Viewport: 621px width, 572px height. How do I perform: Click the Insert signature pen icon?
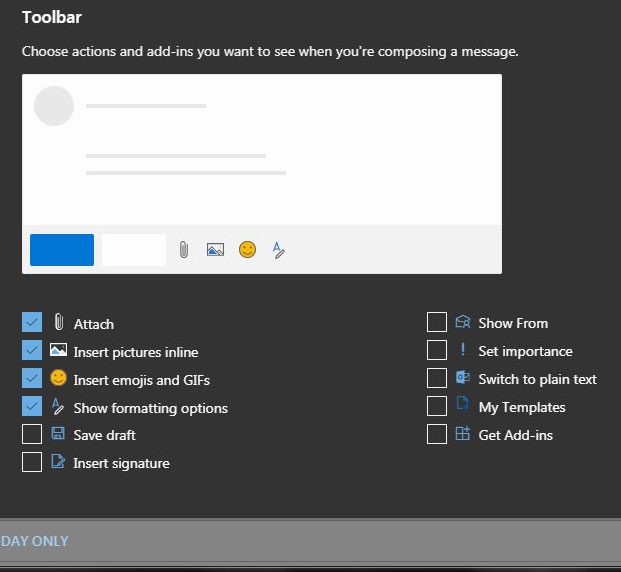pyautogui.click(x=58, y=463)
